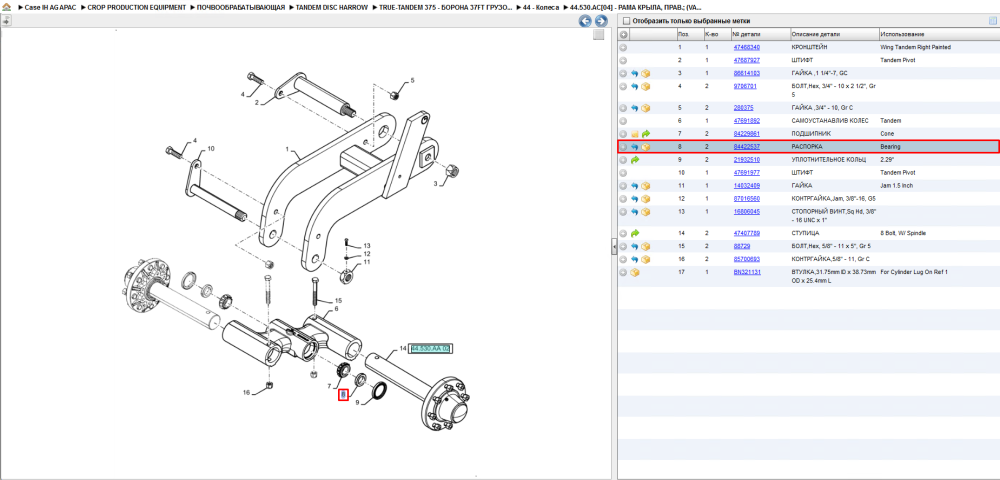Select 'САМОУСТАНАВЛИВ КОЛЕС' description cell

pyautogui.click(x=828, y=121)
